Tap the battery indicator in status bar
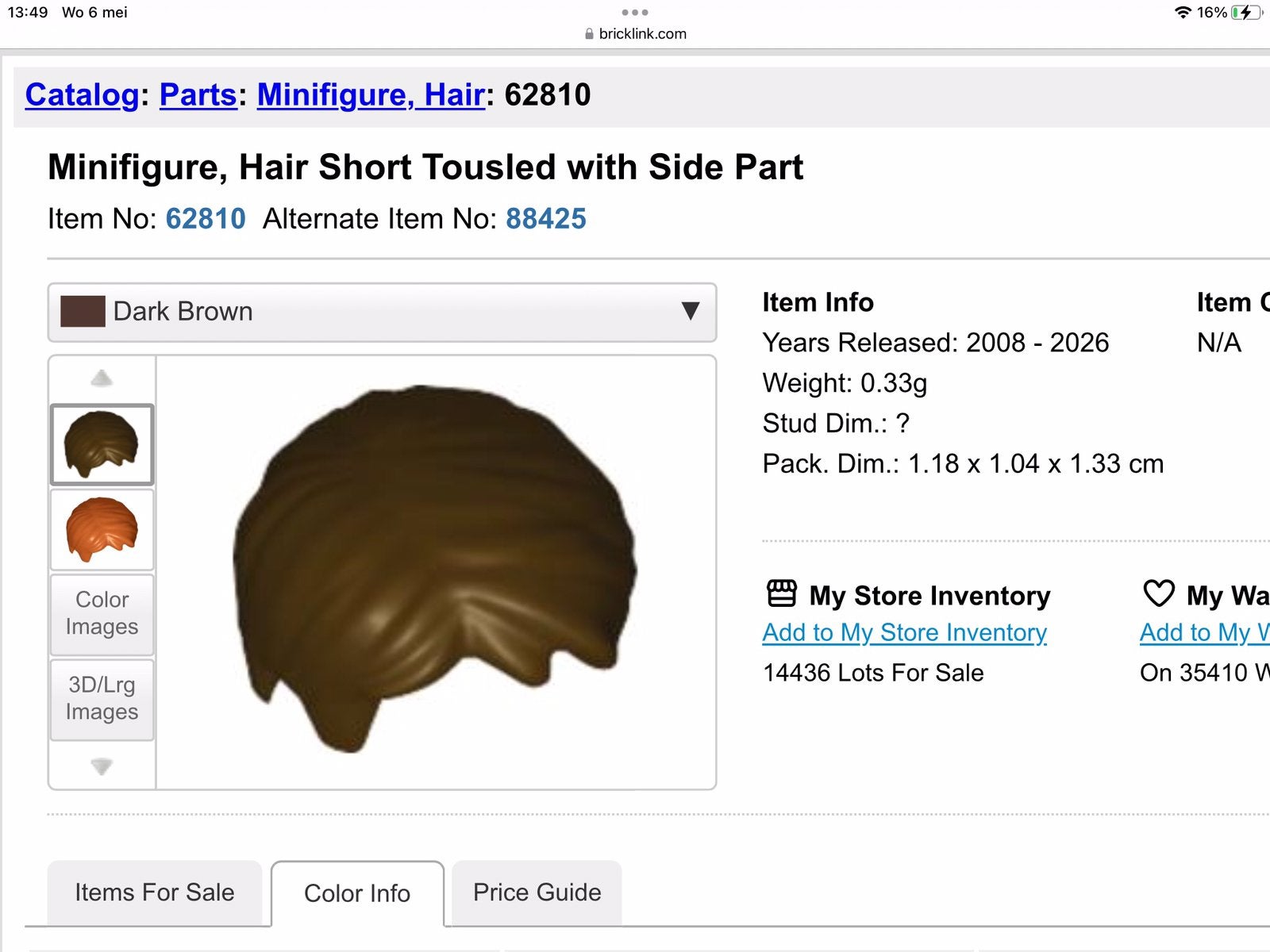 [1246, 12]
